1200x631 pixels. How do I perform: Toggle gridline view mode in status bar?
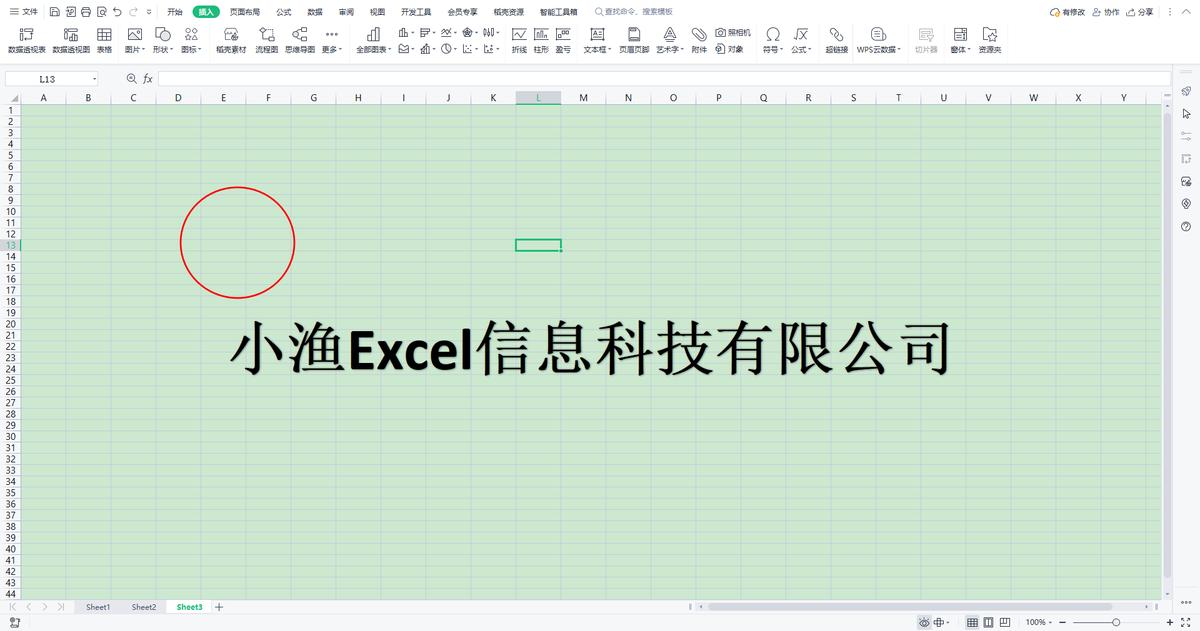click(x=971, y=621)
